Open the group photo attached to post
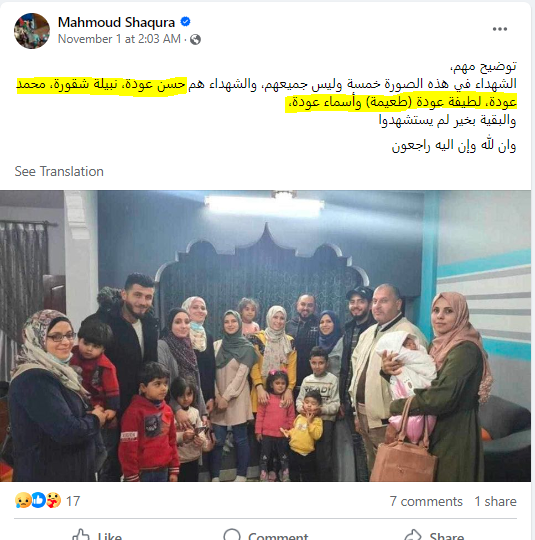This screenshot has height=540, width=535. pos(265,336)
